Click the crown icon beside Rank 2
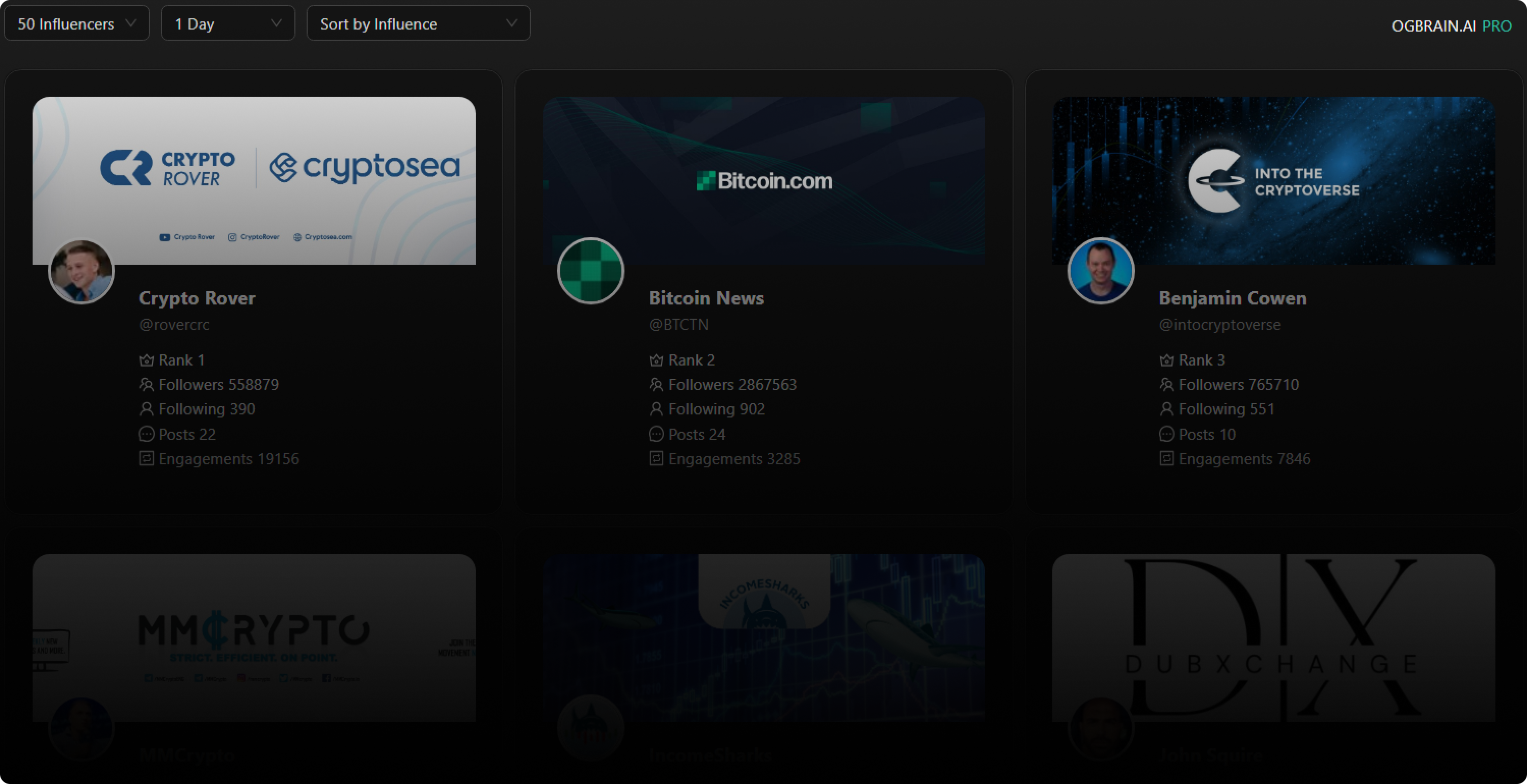Viewport: 1527px width, 784px height. 656,360
